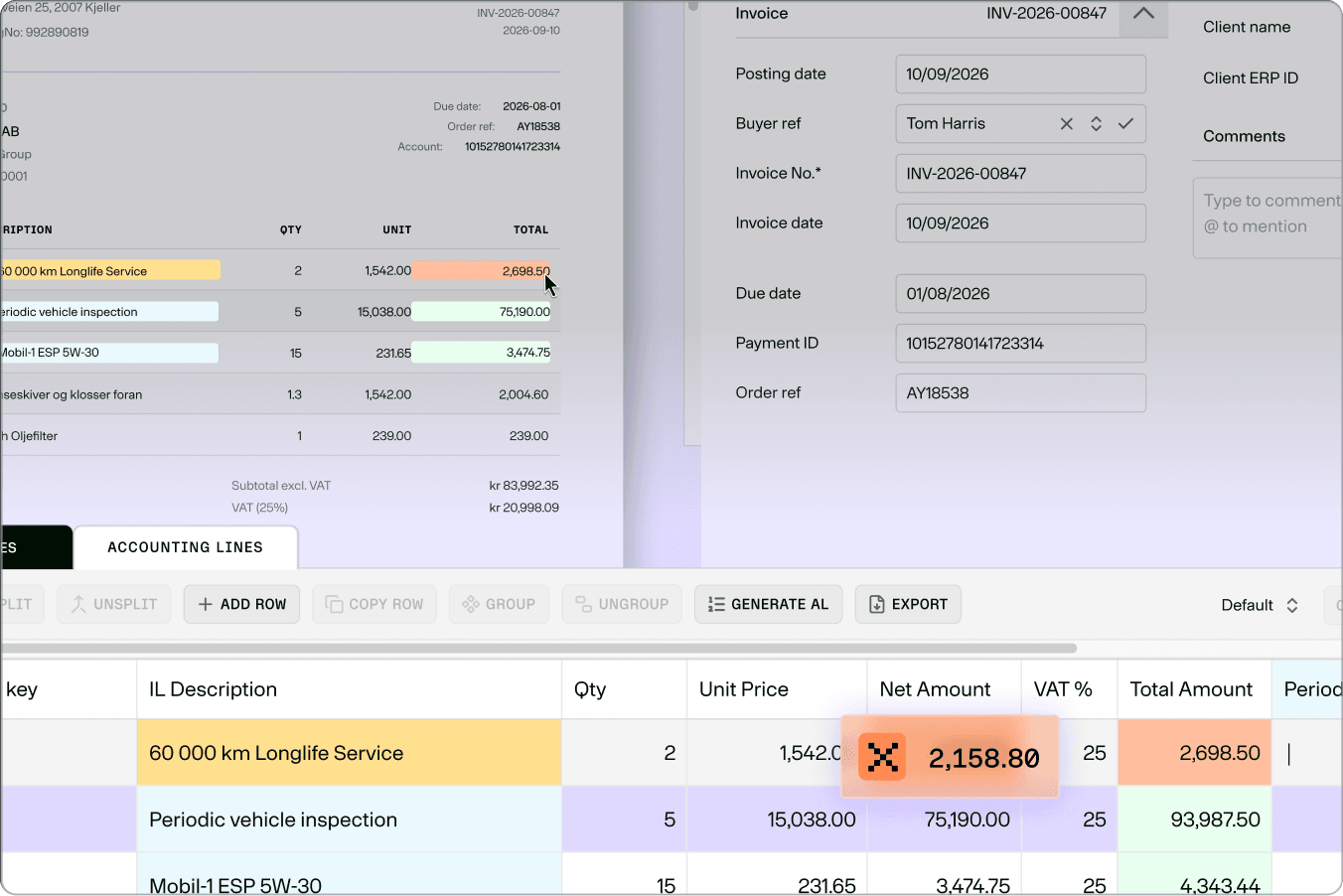The image size is (1343, 896).
Task: Click the highlighted 3,474.75 total on the invoice preview
Action: tap(481, 352)
